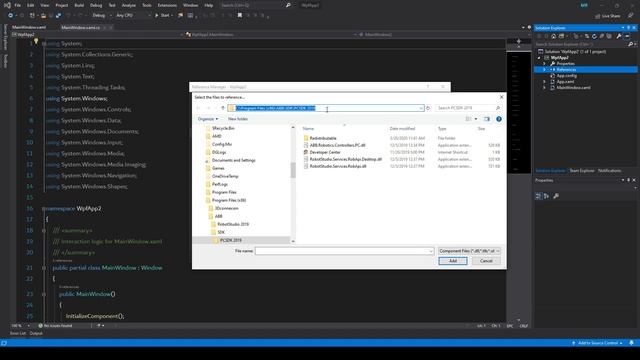
Task: Collapse the summary comment block
Action: [x=44, y=231]
